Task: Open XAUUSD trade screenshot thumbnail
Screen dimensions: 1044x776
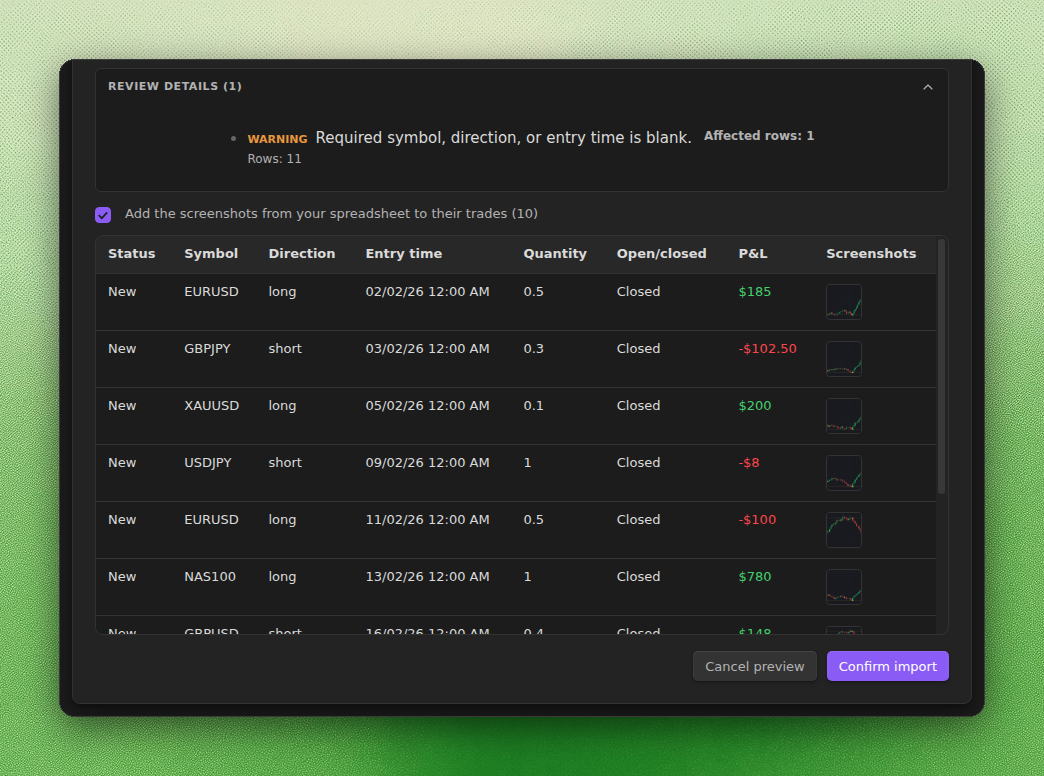Action: (x=844, y=416)
